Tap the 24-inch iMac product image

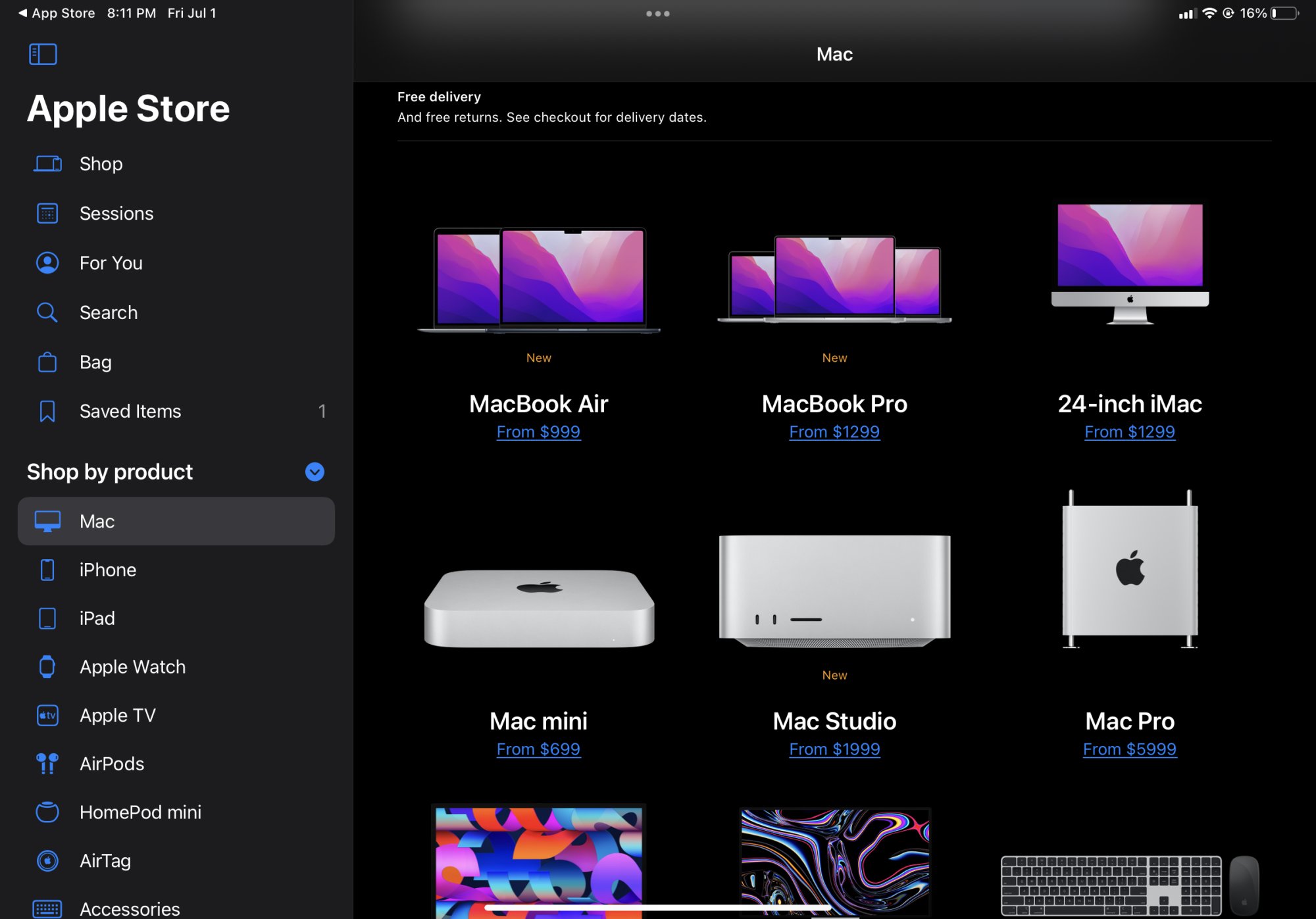coord(1130,263)
